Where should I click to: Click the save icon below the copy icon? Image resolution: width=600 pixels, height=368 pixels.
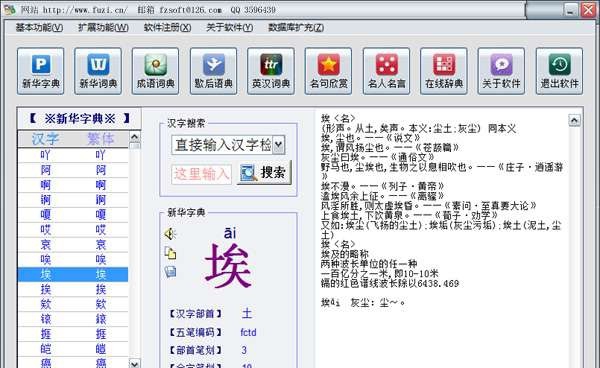click(170, 272)
